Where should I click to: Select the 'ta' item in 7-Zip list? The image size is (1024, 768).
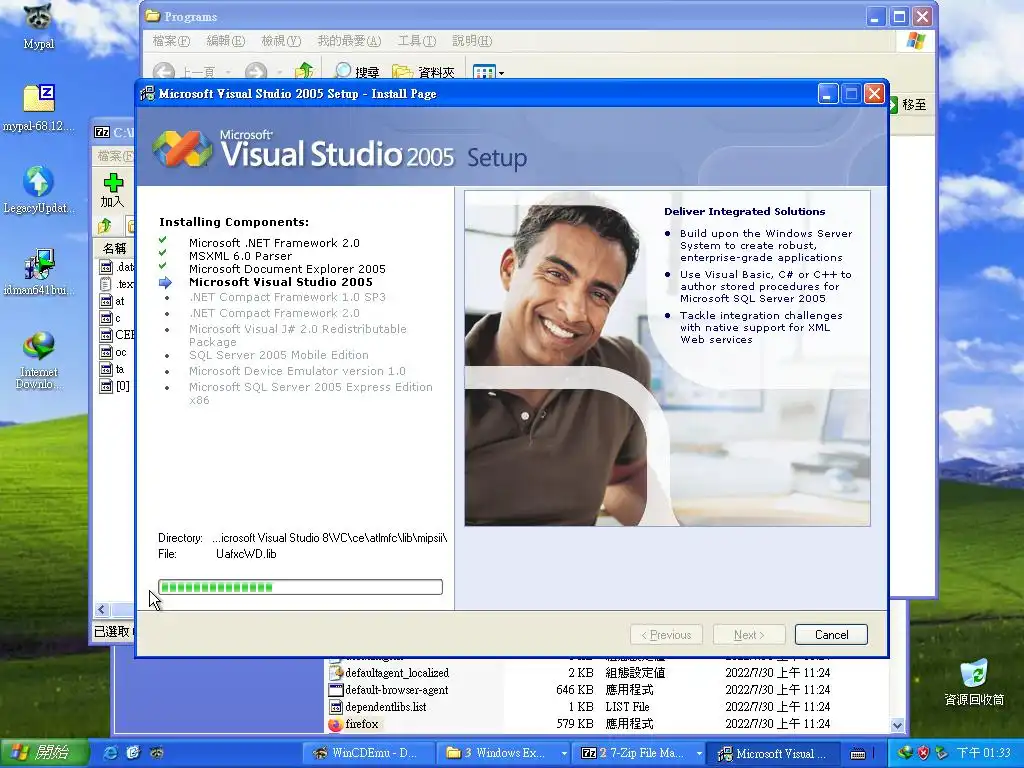tap(112, 369)
